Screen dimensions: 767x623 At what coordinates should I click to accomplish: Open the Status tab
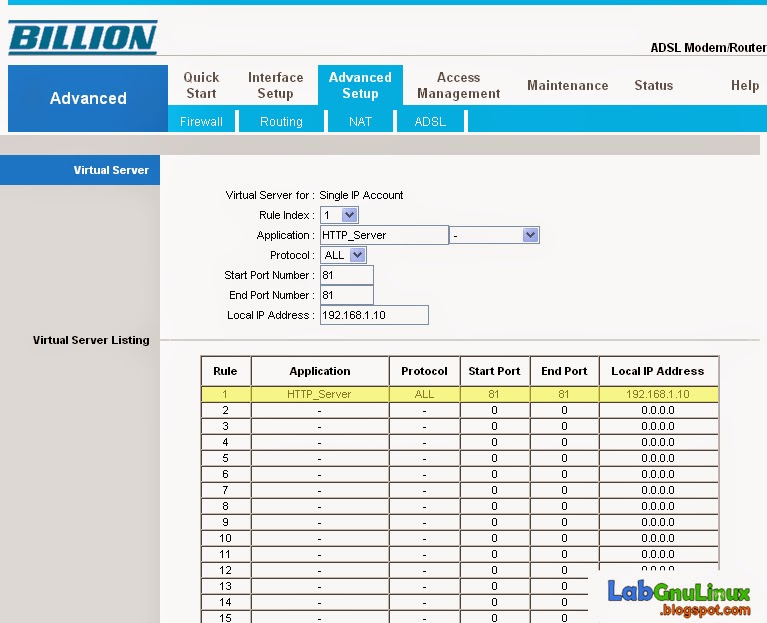654,85
